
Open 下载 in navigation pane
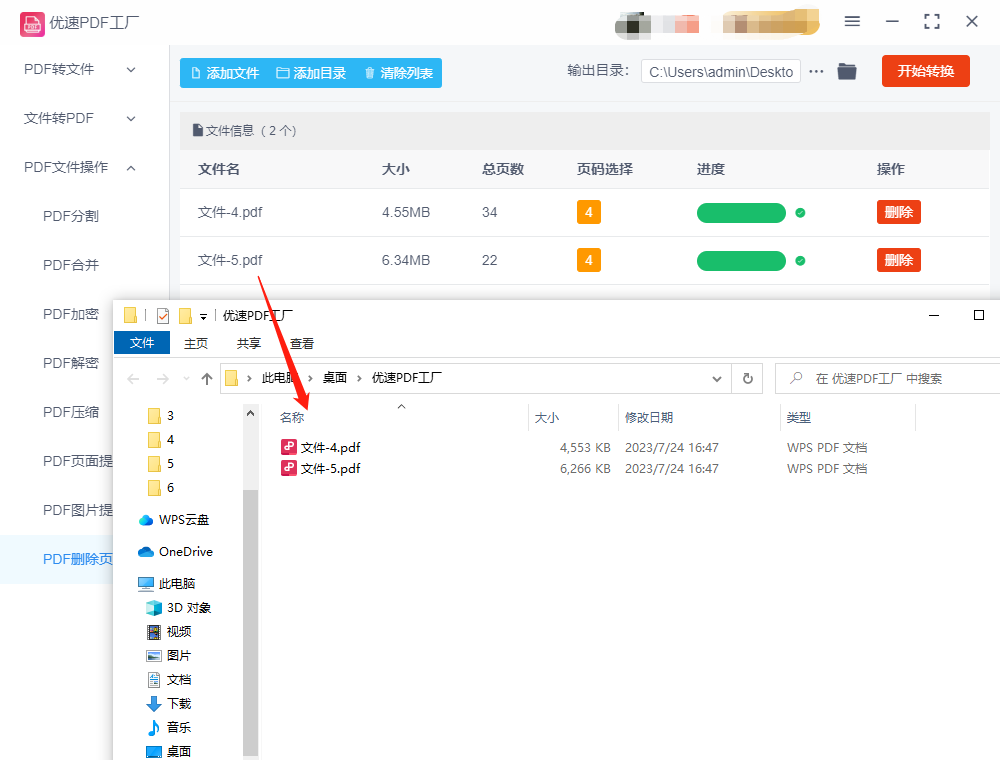[x=169, y=703]
